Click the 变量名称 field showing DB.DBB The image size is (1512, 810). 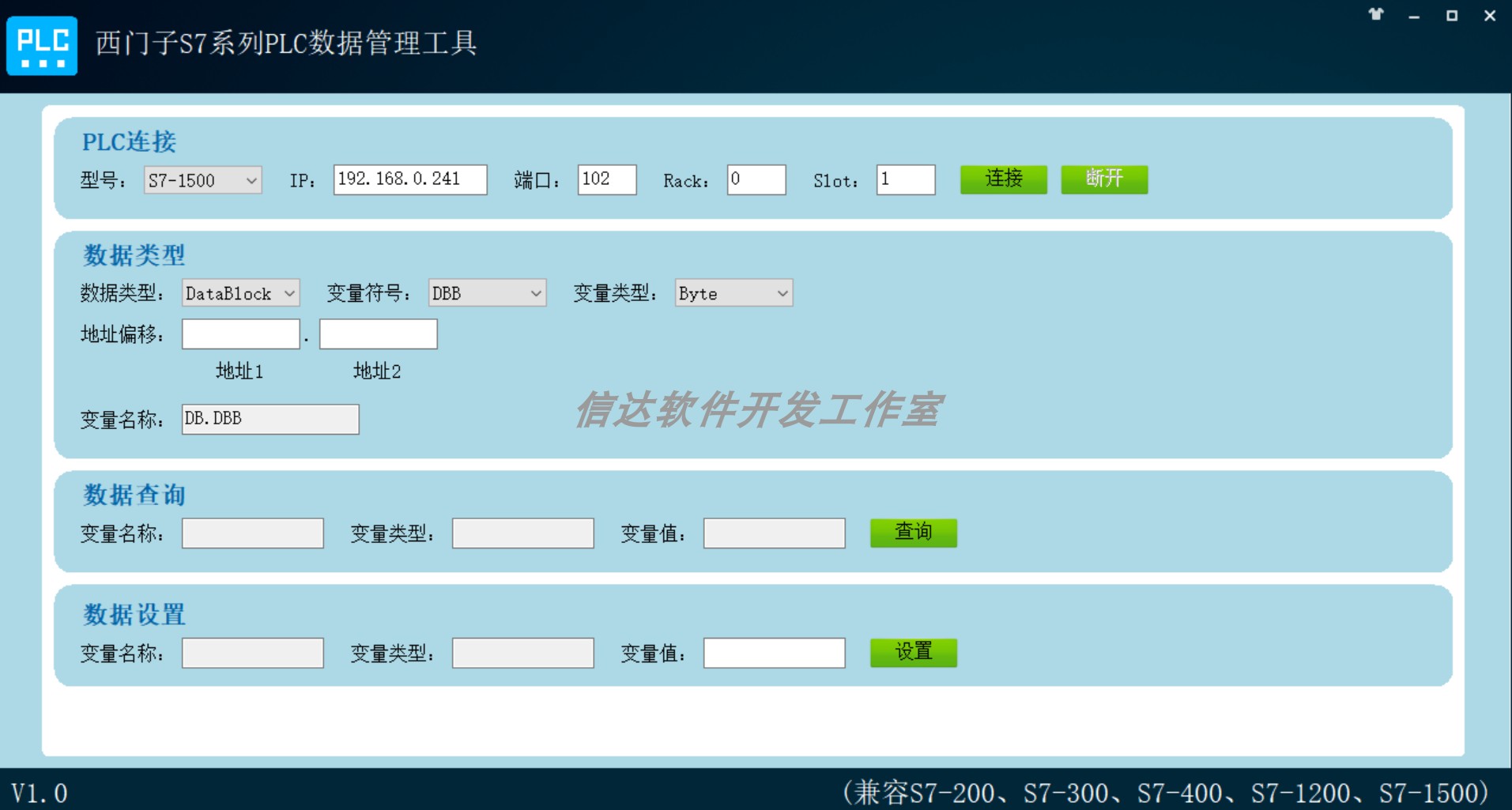270,419
